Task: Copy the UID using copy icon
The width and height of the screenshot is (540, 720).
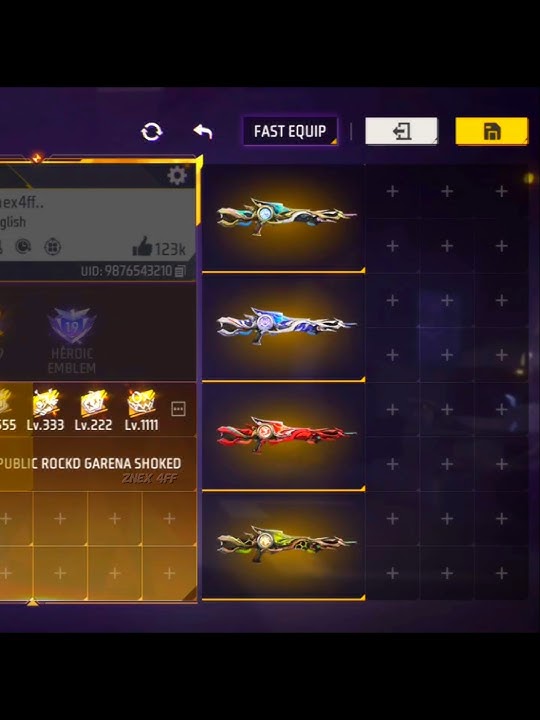Action: click(180, 271)
